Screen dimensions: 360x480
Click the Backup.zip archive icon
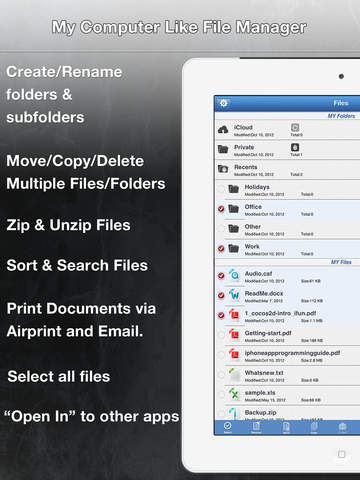pos(233,413)
